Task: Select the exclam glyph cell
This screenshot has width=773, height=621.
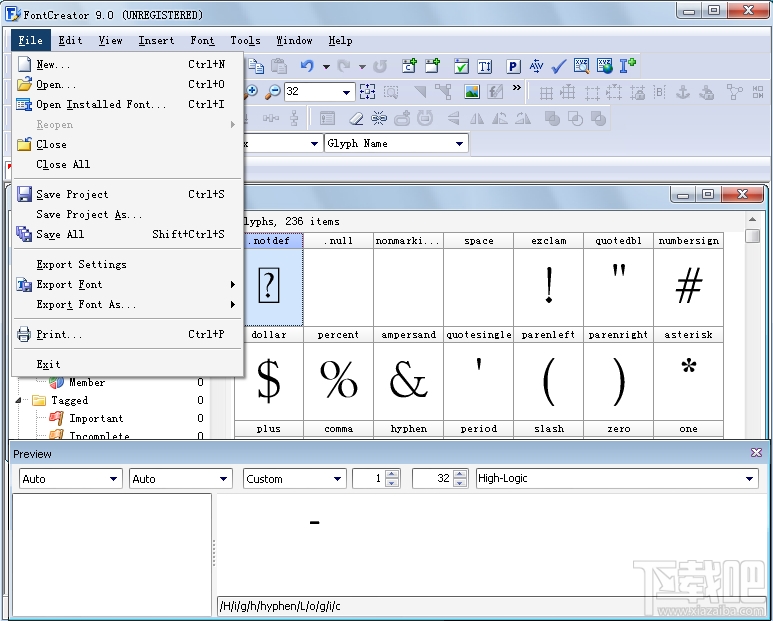Action: [549, 279]
